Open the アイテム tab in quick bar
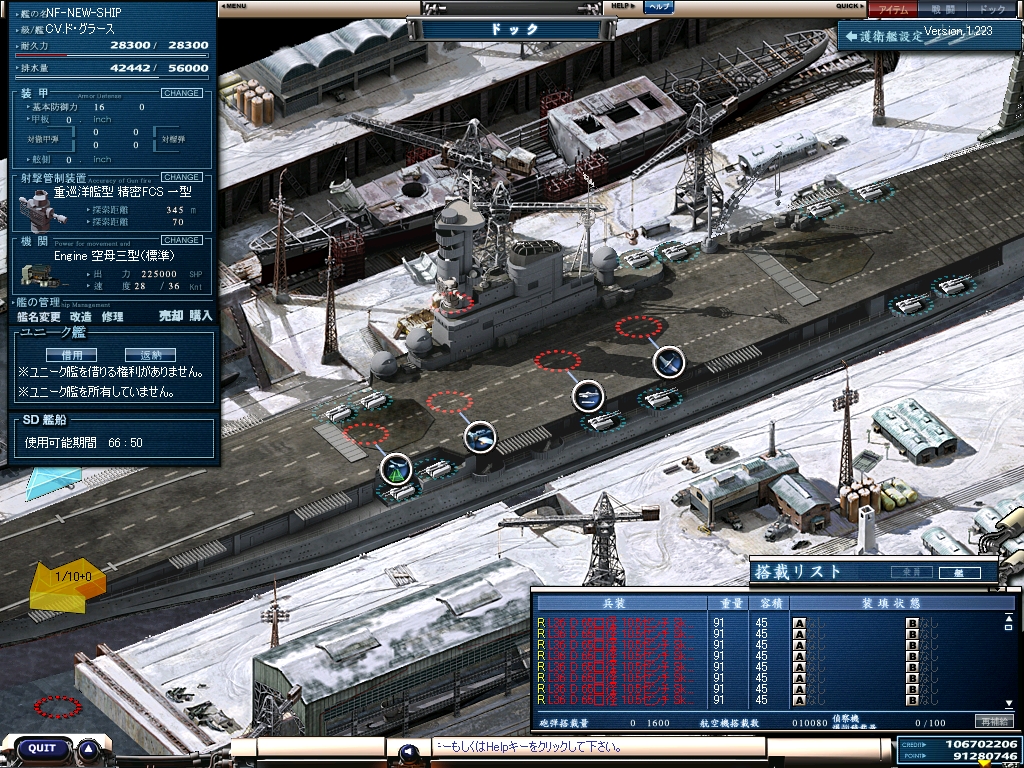The width and height of the screenshot is (1024, 768). (x=892, y=9)
